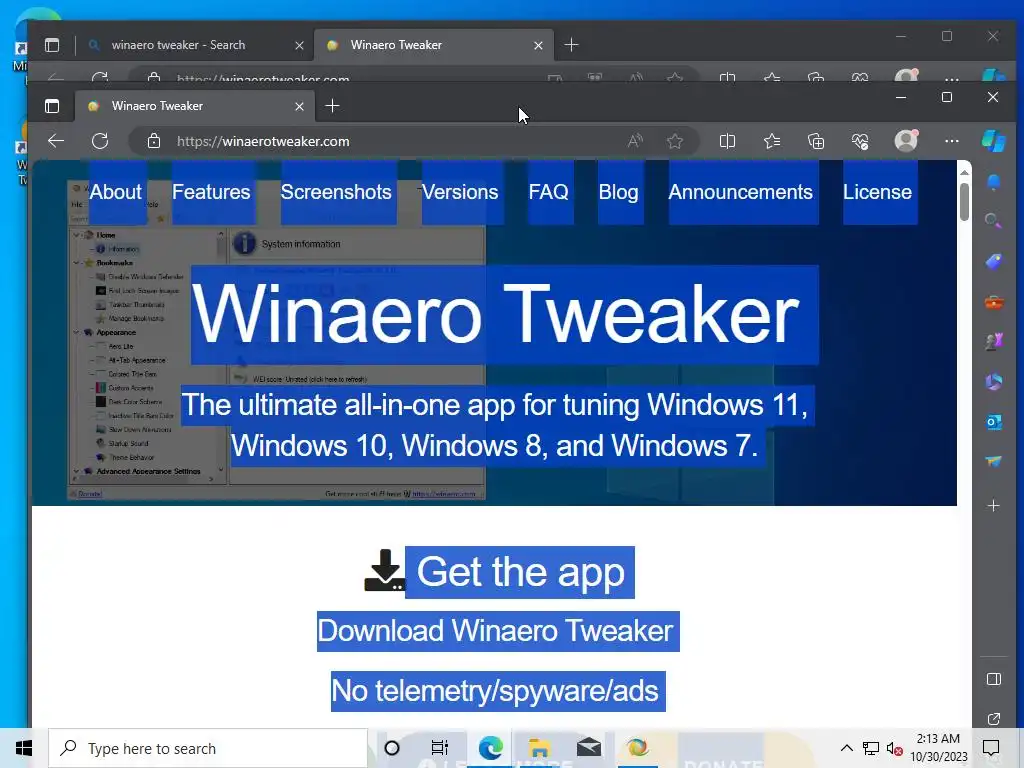Open Settings and more ellipsis menu
The width and height of the screenshot is (1024, 768).
coord(952,141)
